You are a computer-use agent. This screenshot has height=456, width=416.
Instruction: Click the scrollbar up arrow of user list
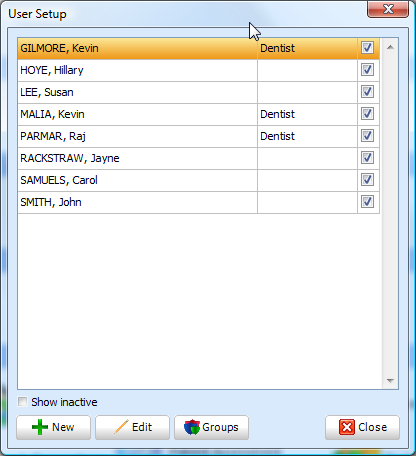(390, 47)
